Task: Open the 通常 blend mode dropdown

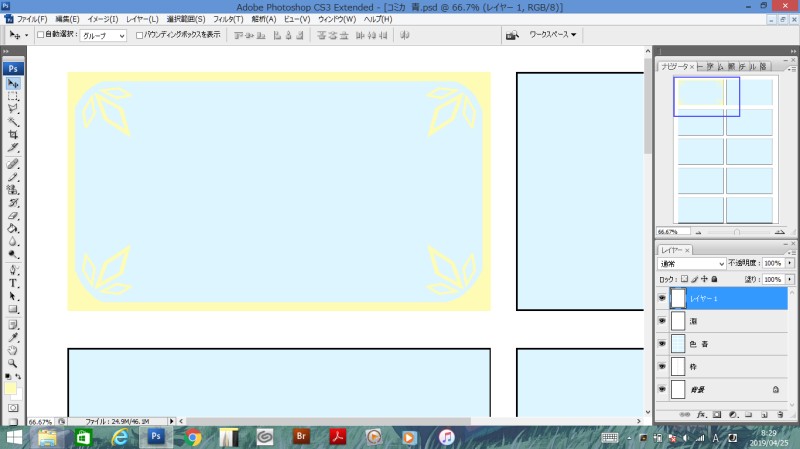Action: (x=691, y=263)
